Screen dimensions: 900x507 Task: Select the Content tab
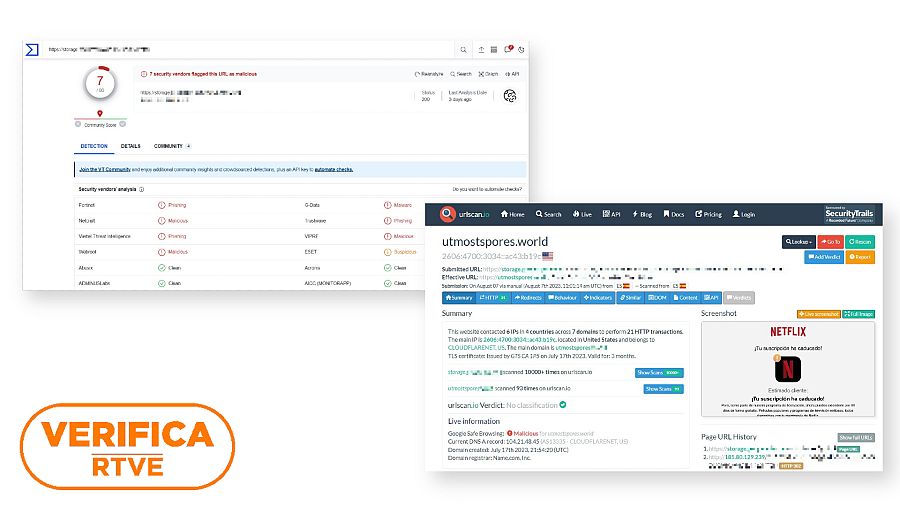pos(685,297)
